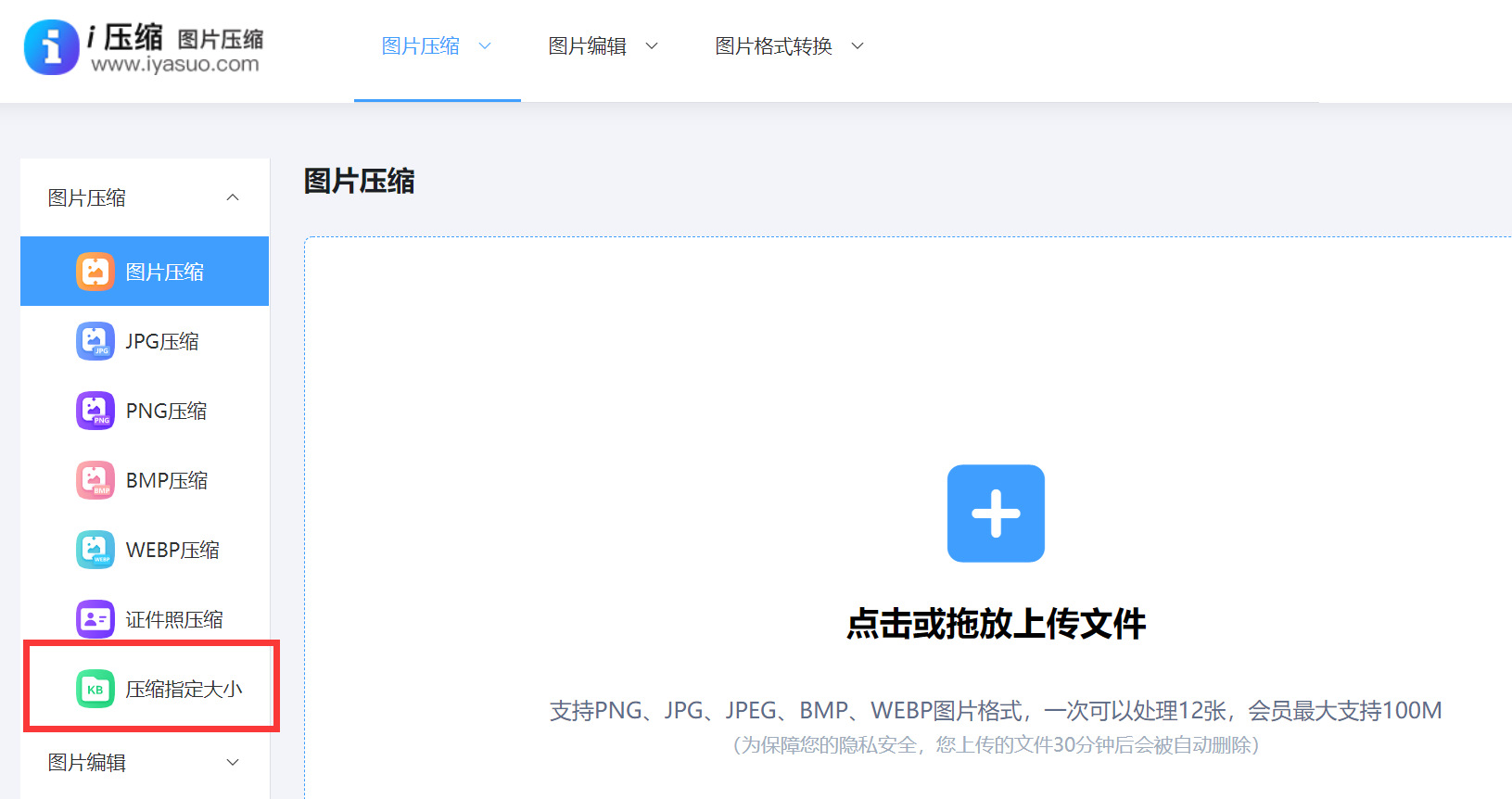Image resolution: width=1512 pixels, height=799 pixels.
Task: Select 压缩指定大小 label in the sidebar
Action: (x=184, y=689)
